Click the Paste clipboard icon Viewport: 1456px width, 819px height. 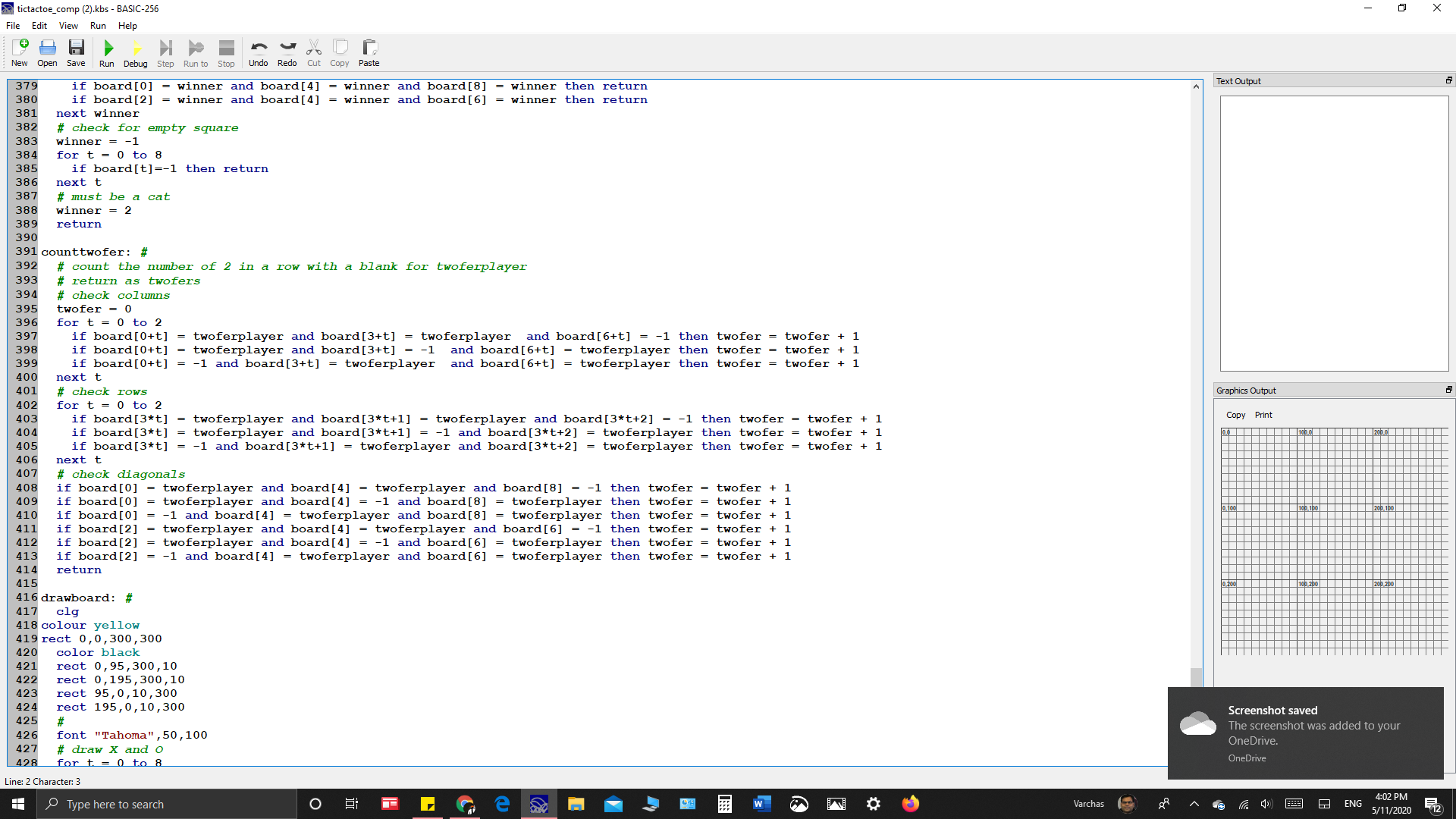point(369,53)
